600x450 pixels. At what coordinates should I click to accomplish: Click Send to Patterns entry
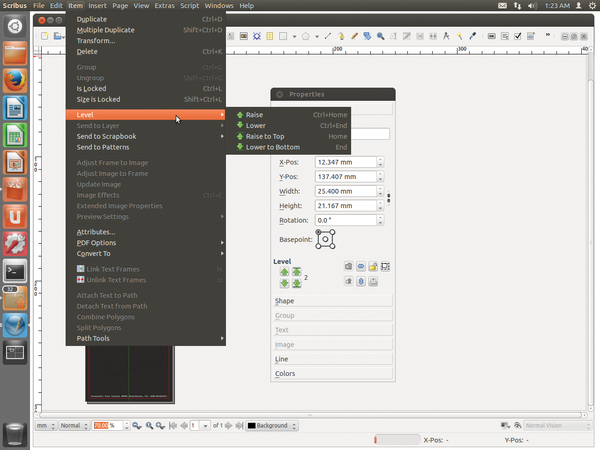(x=146, y=147)
